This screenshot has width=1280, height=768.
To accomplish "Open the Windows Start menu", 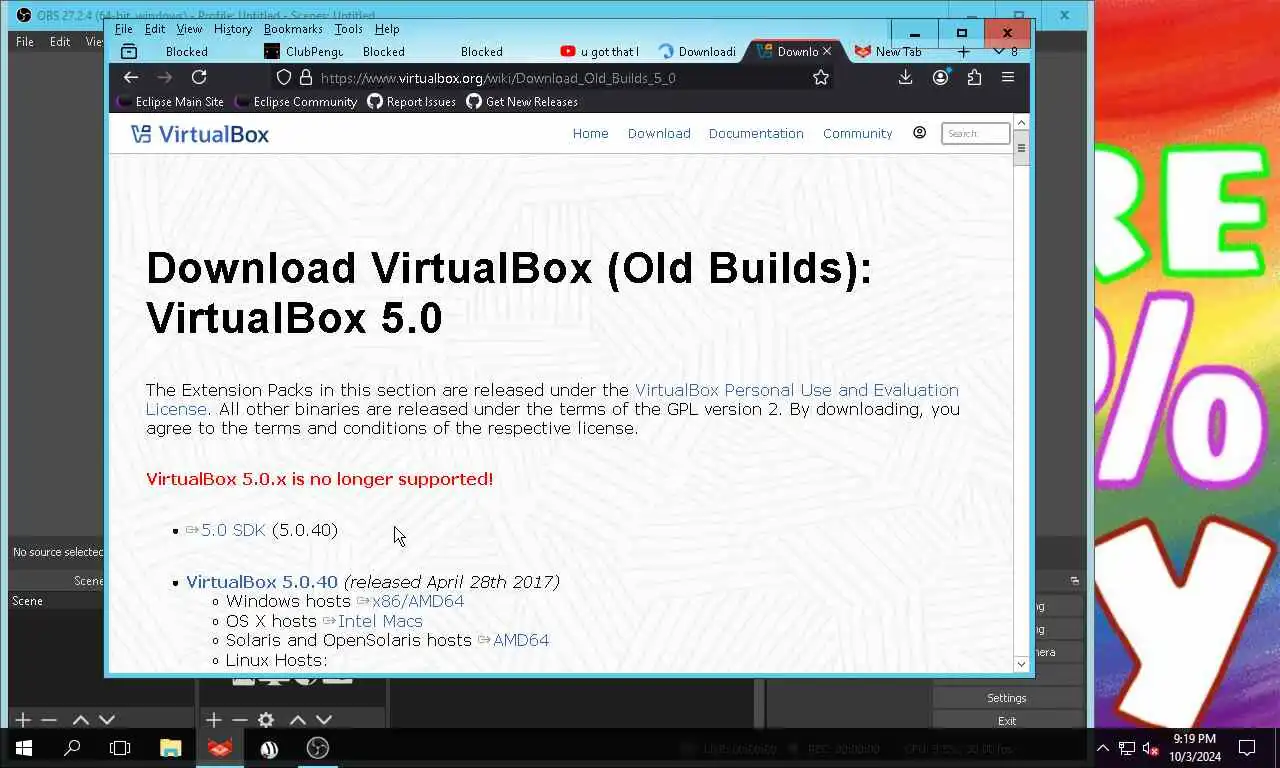I will 24,748.
